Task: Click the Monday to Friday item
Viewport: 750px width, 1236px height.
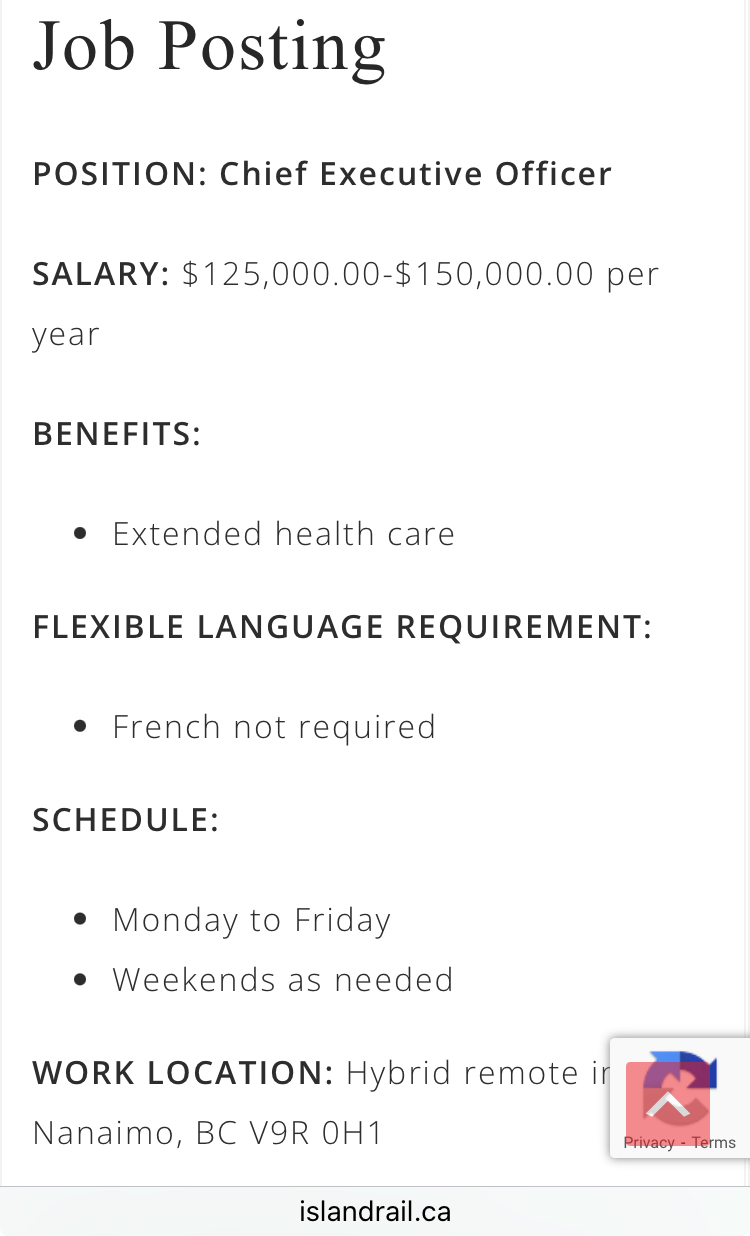Action: (x=251, y=920)
